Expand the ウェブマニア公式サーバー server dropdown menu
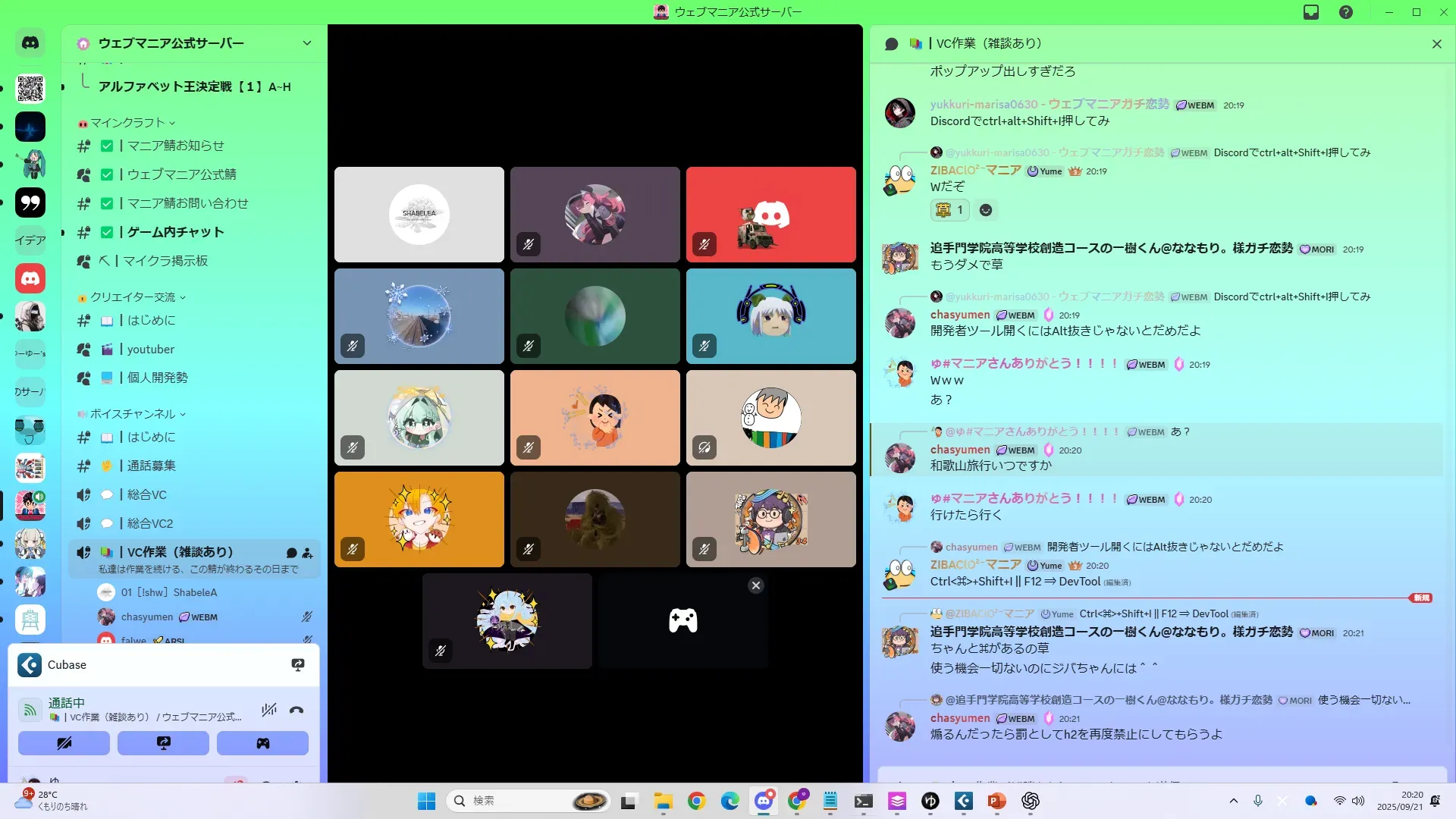The width and height of the screenshot is (1456, 819). point(306,43)
